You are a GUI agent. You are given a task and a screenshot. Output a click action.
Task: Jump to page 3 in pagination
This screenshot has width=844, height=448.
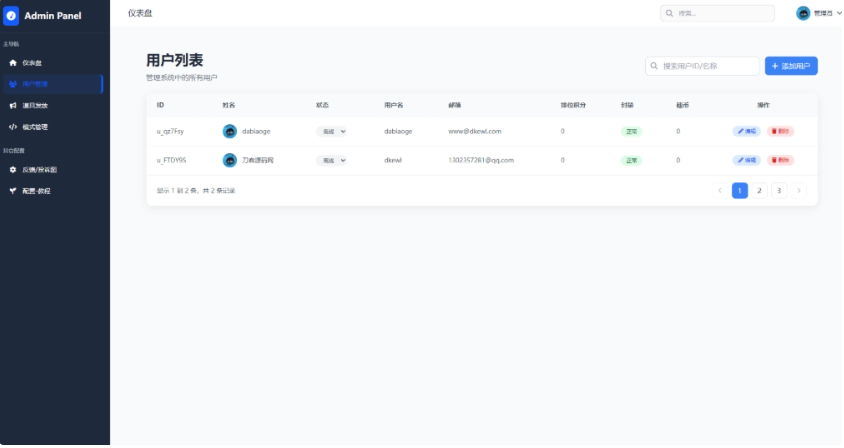point(779,190)
